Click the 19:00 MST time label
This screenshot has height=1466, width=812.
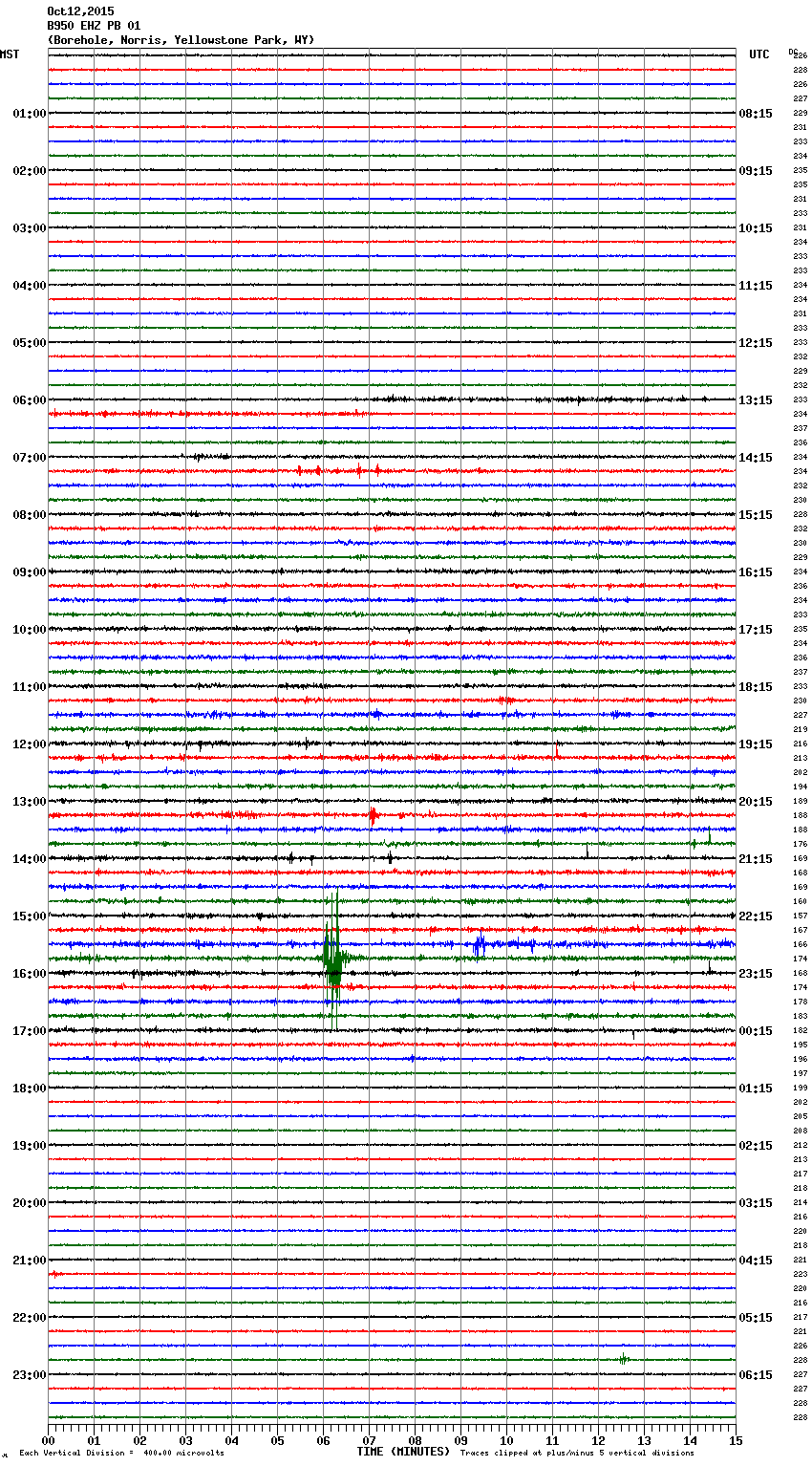click(x=29, y=1146)
